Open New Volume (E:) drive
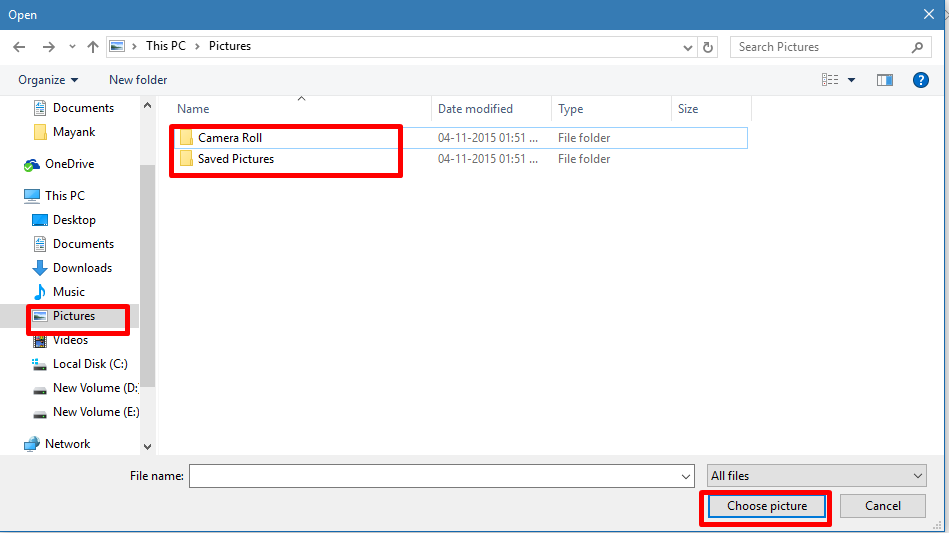 point(96,412)
